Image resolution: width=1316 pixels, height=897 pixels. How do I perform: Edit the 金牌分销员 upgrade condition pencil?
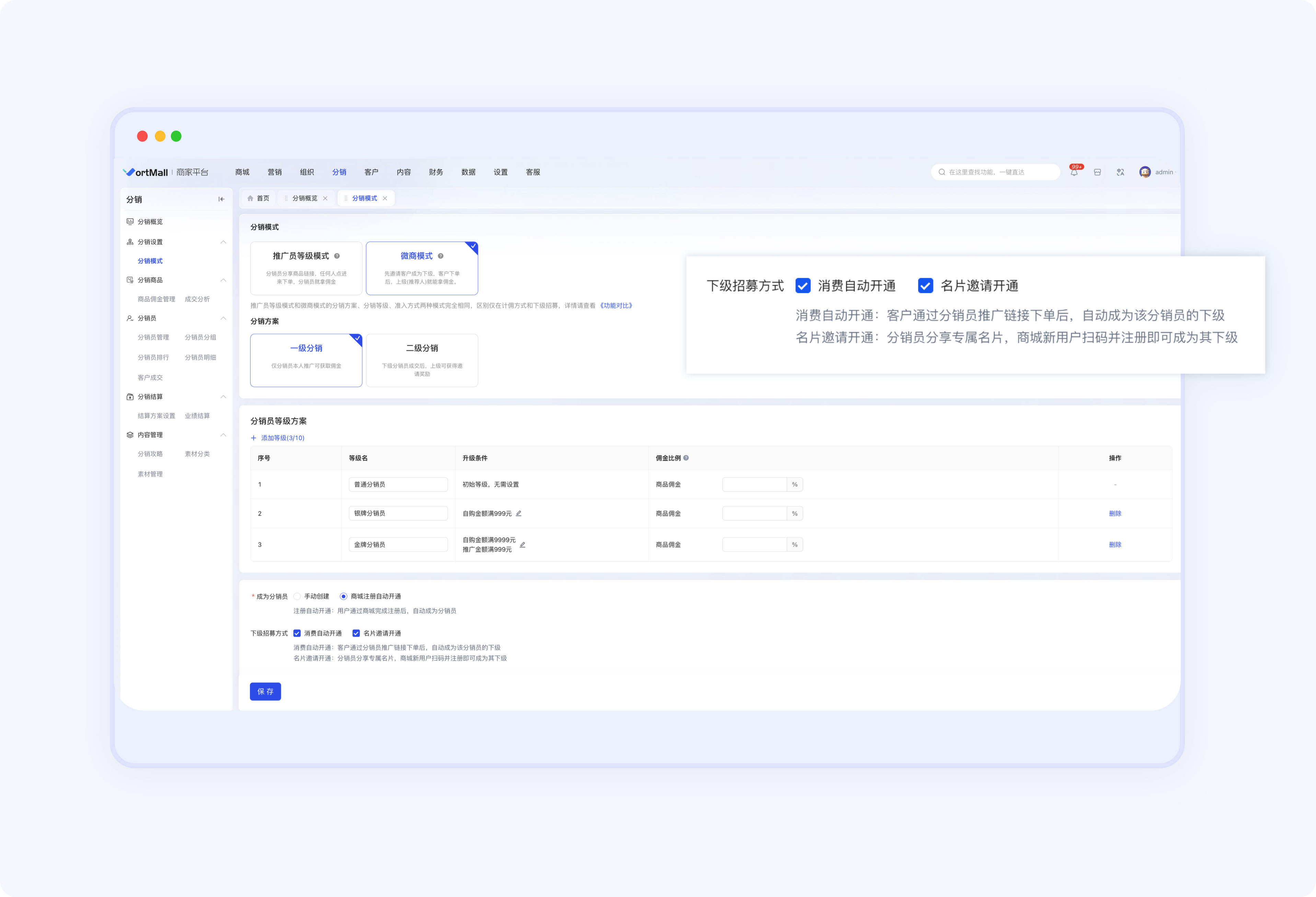click(x=523, y=545)
